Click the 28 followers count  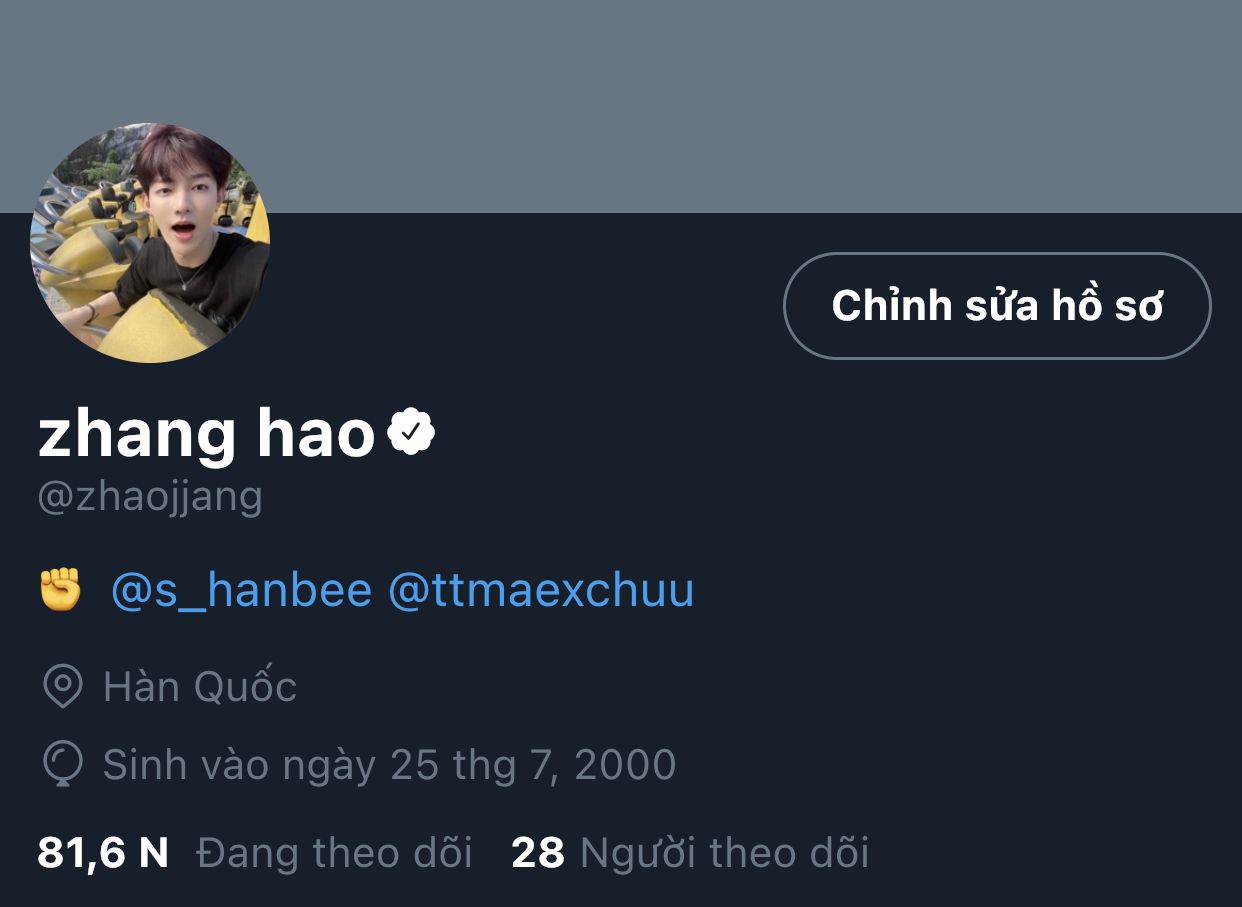(538, 853)
